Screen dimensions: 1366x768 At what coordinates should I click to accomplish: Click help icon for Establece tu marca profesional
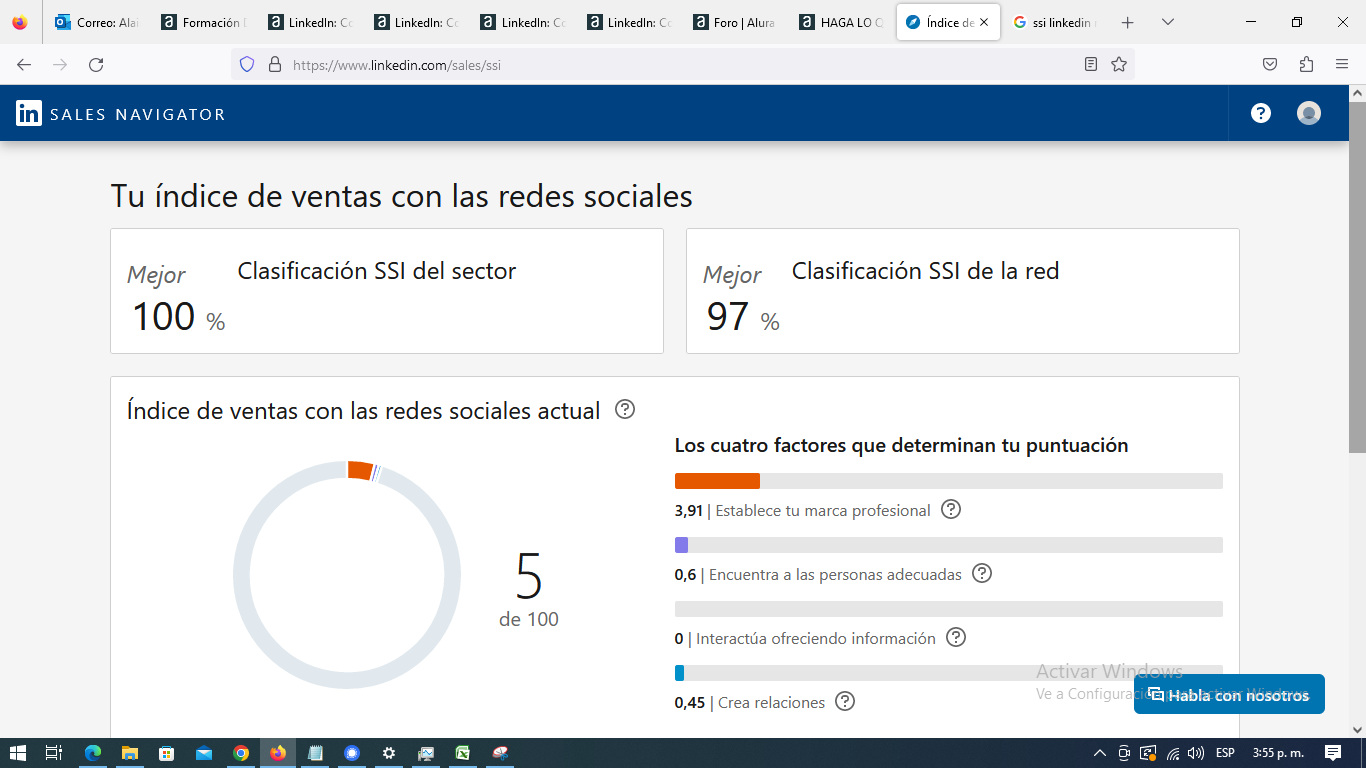[951, 509]
